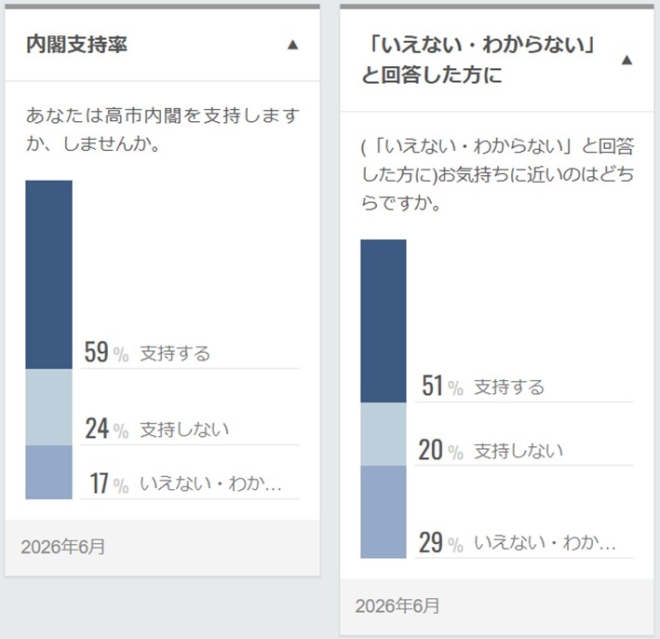Click the truncated 29% いえない・わか… label

[517, 542]
